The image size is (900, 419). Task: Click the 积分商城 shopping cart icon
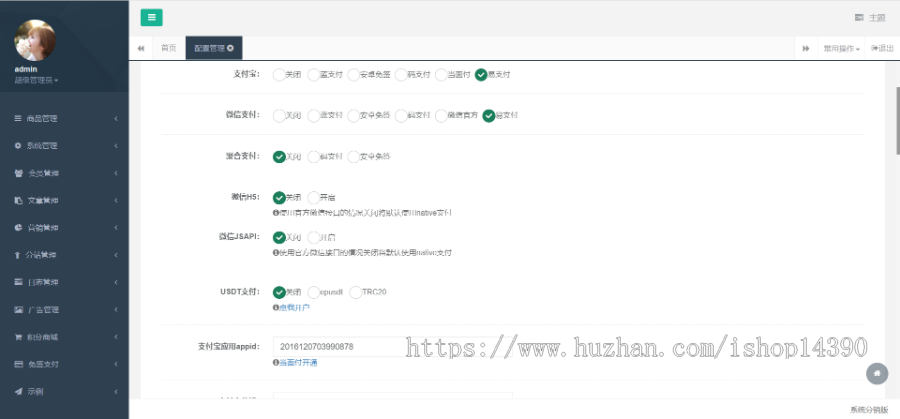click(18, 337)
